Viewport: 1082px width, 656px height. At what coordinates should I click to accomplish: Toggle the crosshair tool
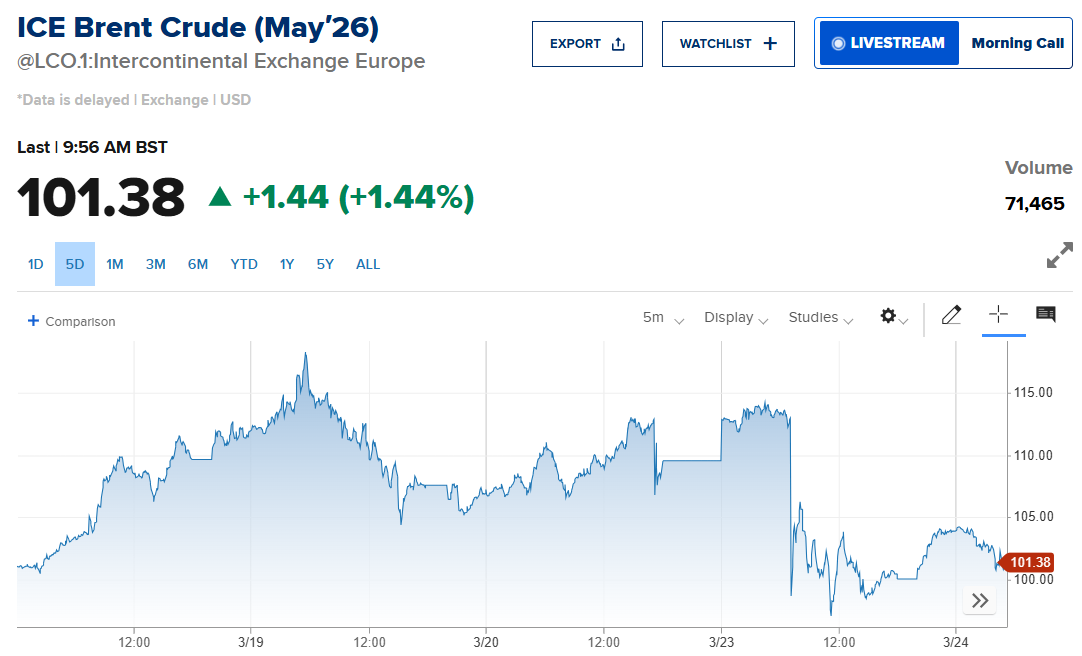[x=998, y=315]
